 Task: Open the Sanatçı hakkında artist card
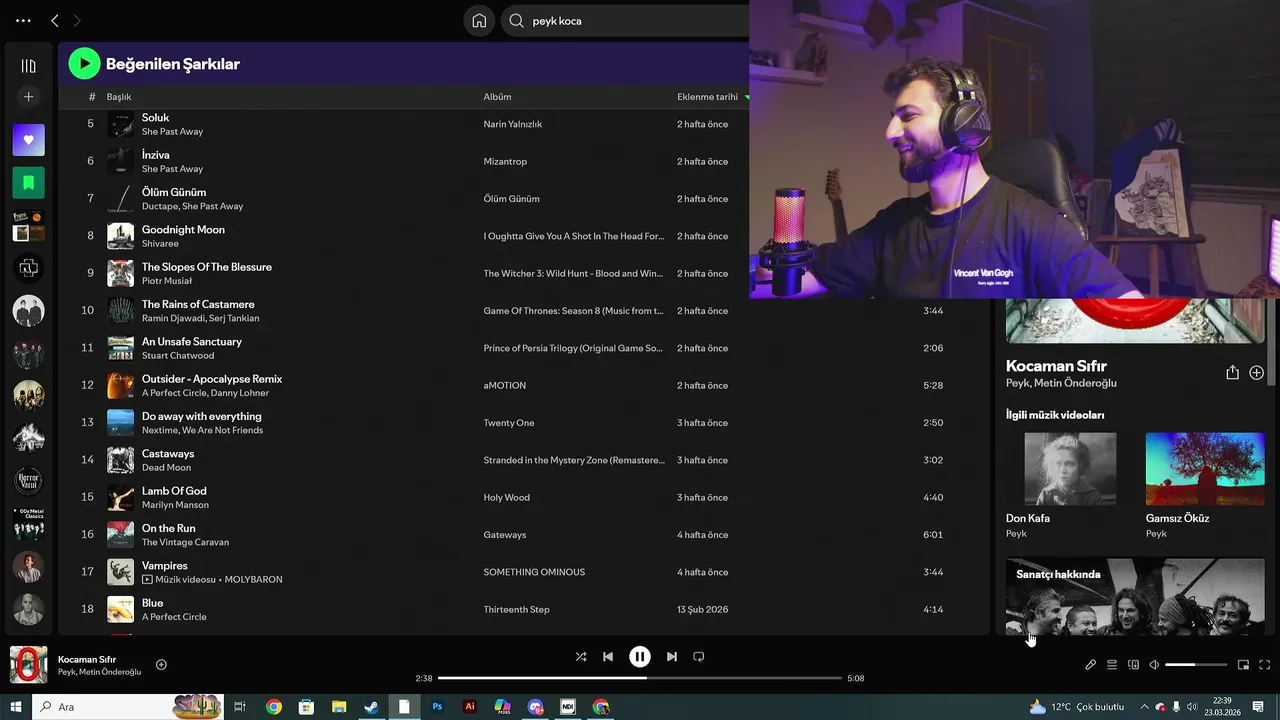[x=1135, y=596]
